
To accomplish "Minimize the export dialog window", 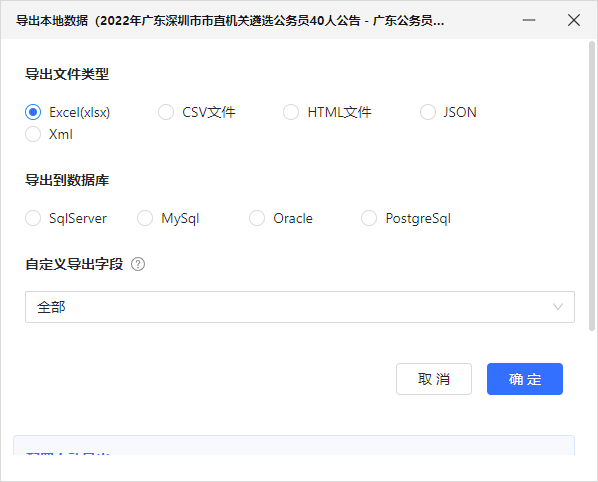I will point(529,20).
